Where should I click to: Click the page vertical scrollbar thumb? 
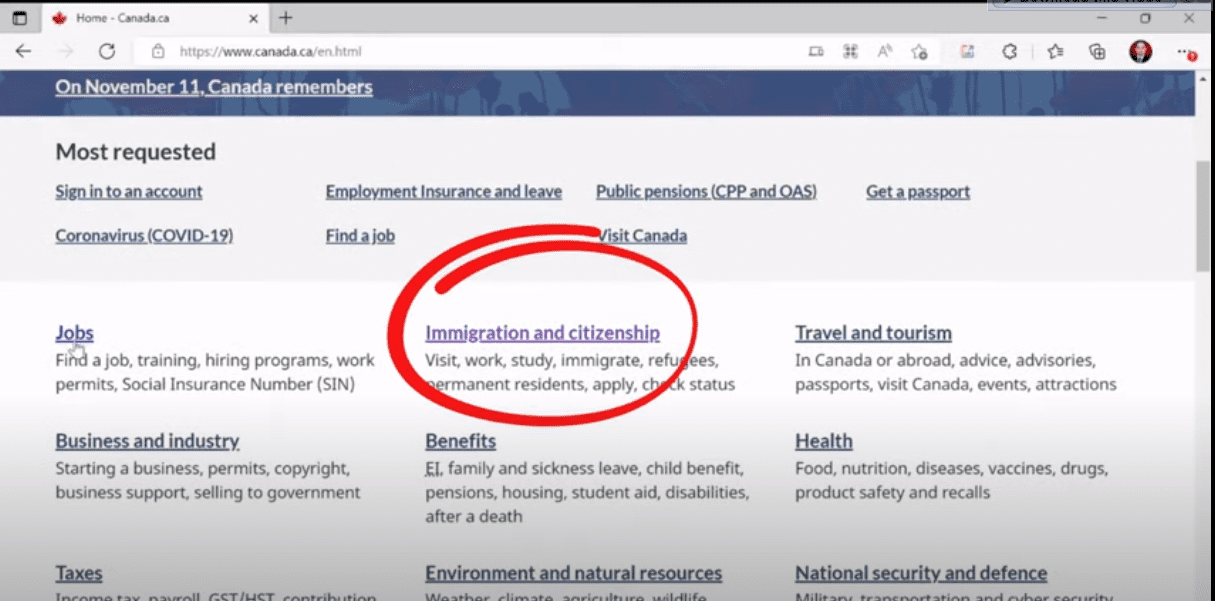click(1203, 214)
